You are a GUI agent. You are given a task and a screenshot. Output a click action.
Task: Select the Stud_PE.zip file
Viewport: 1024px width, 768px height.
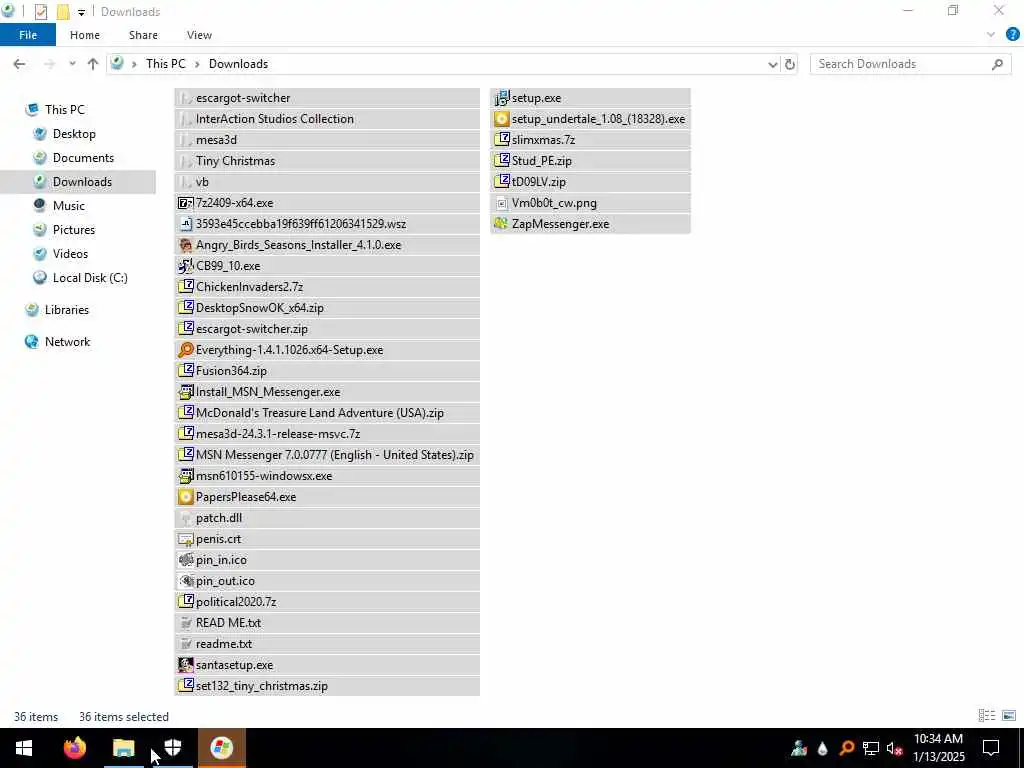(590, 161)
